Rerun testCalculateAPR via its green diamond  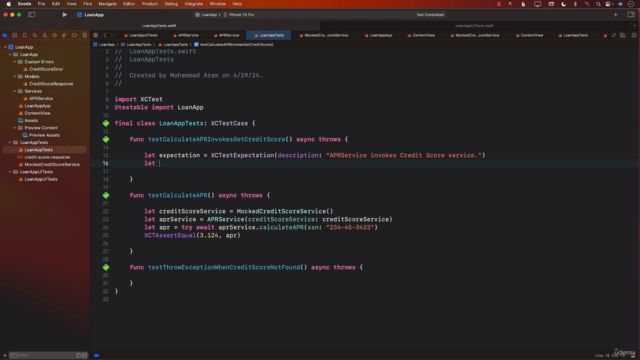(x=106, y=195)
